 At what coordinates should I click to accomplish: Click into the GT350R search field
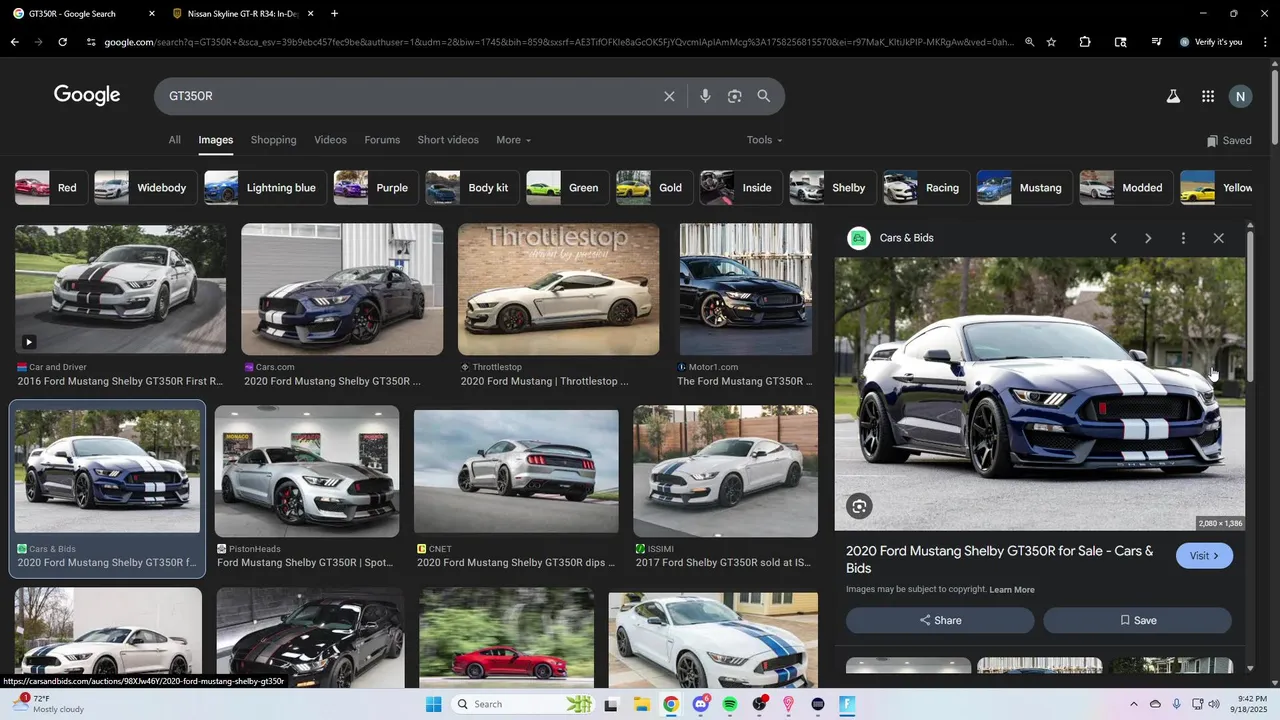[x=410, y=96]
